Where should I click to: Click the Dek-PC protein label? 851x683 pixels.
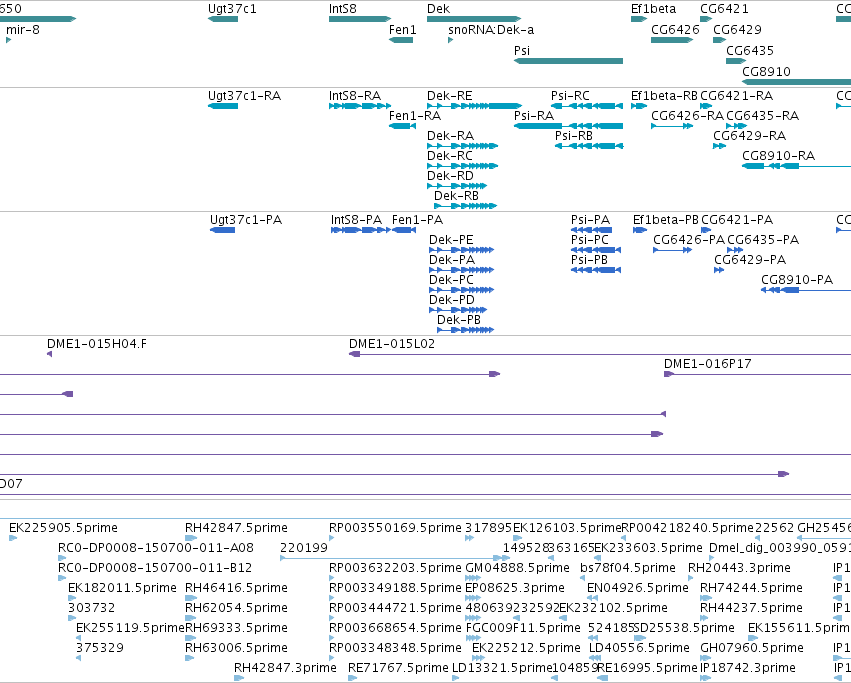coord(451,280)
